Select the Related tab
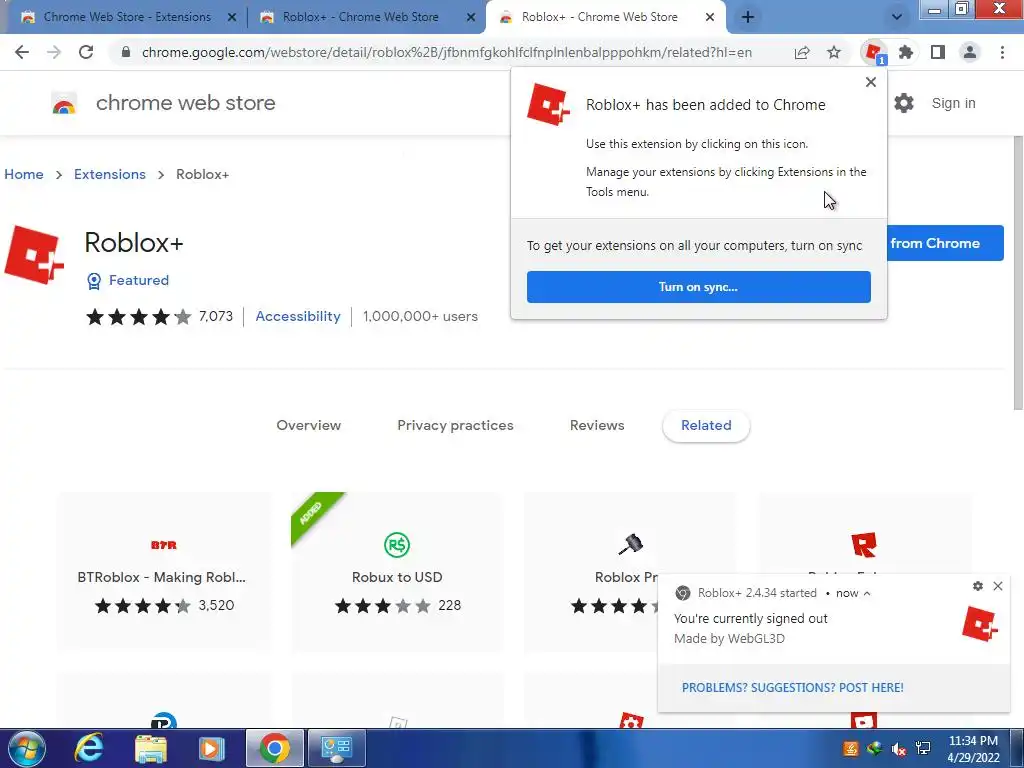Image resolution: width=1024 pixels, height=768 pixels. click(706, 426)
